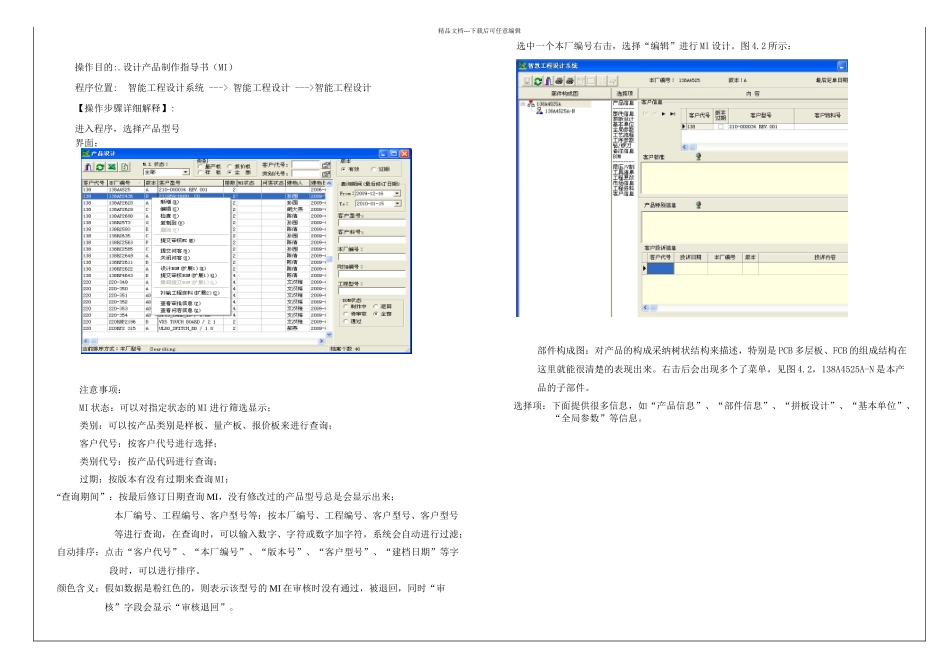Jump to last record arrow in 客户信息

(672, 114)
